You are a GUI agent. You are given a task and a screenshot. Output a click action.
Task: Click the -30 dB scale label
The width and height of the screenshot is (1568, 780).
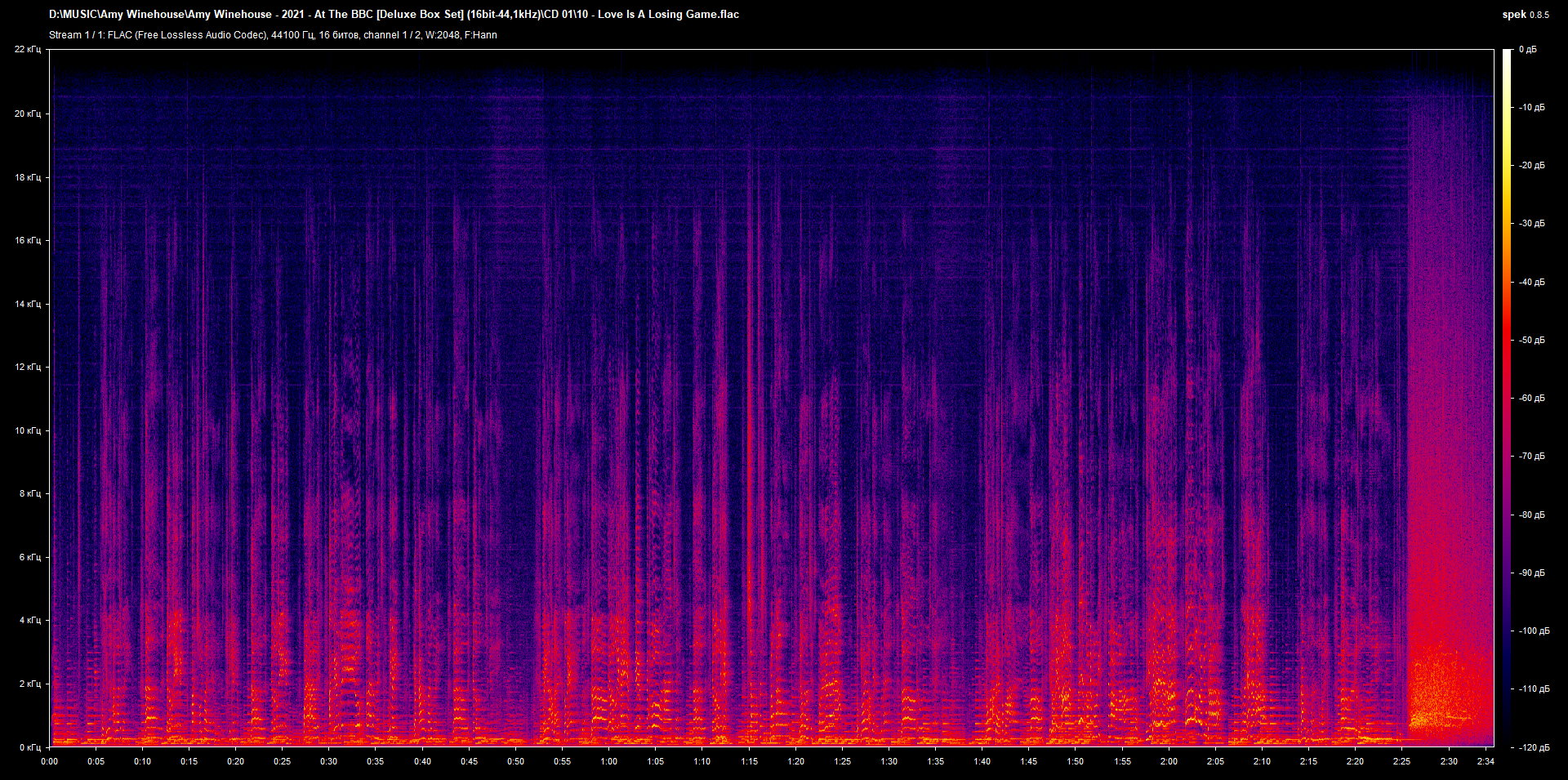pyautogui.click(x=1531, y=224)
